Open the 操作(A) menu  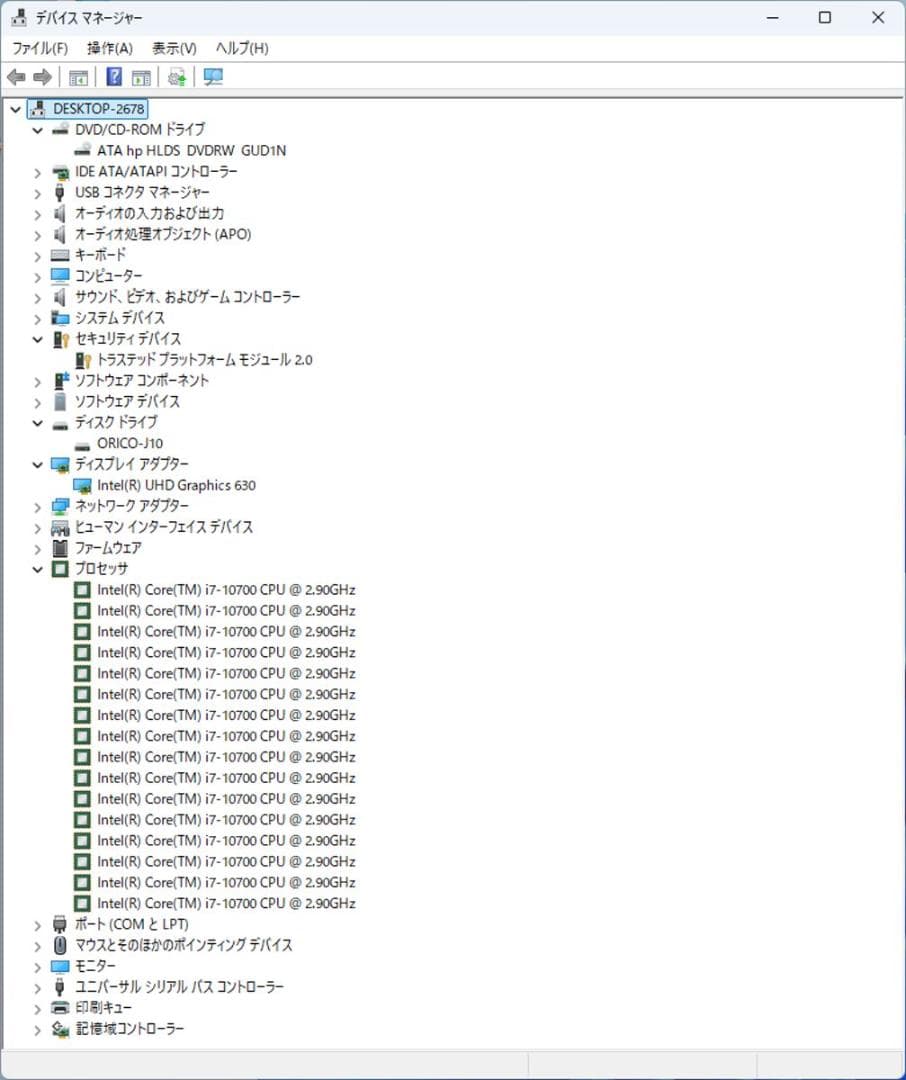pos(110,48)
